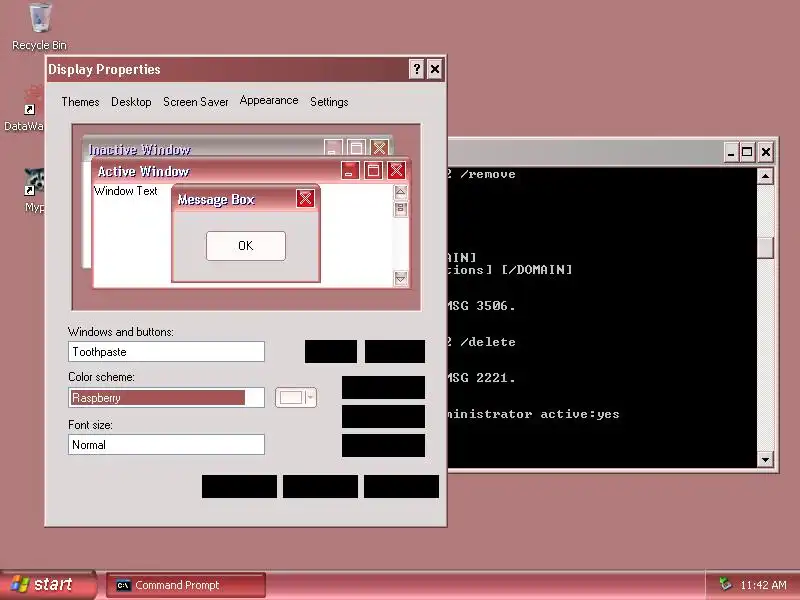Click the Inactive Window title in preview
The height and width of the screenshot is (600, 800).
click(x=139, y=149)
